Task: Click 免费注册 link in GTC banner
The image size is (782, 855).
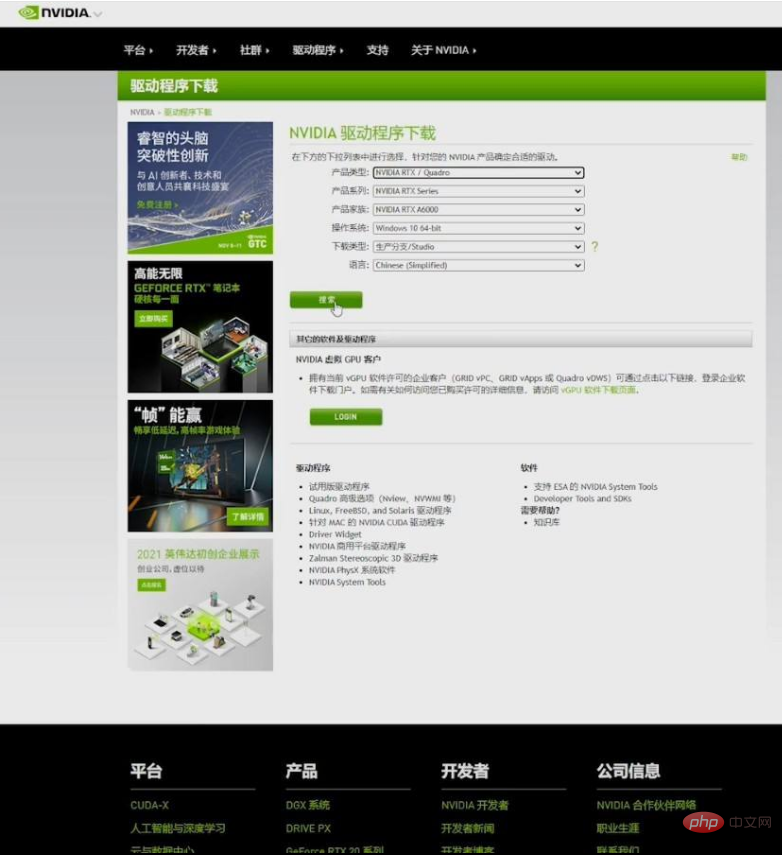Action: [157, 205]
